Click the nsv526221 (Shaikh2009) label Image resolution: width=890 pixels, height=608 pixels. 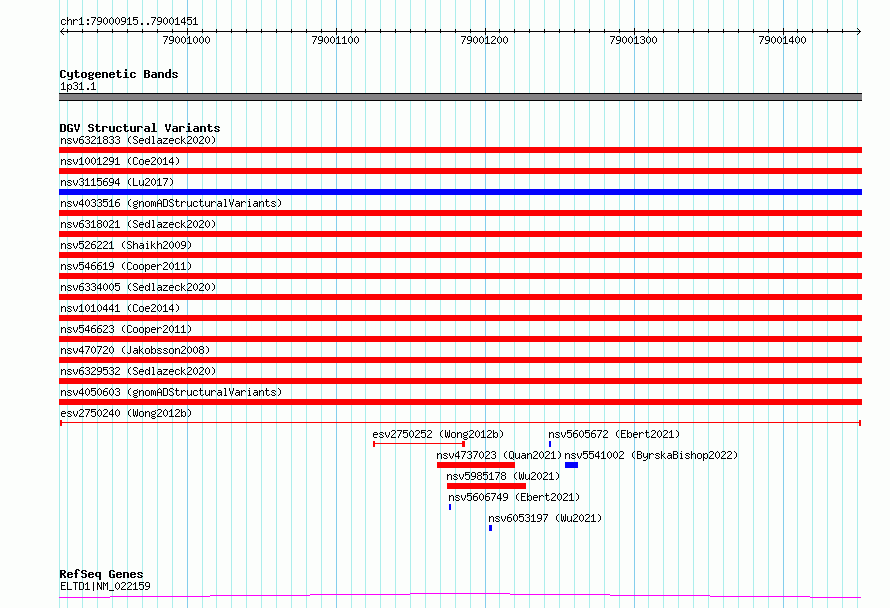click(x=126, y=245)
